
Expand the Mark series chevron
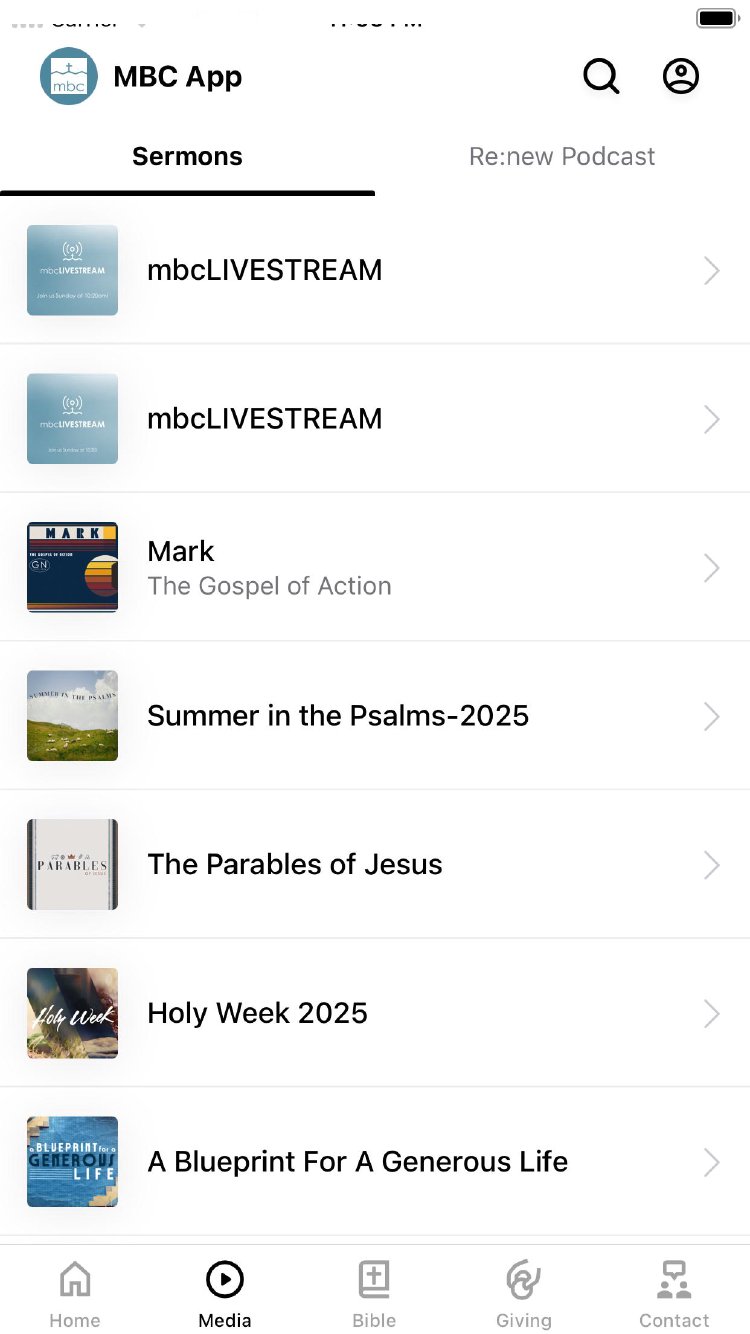point(711,568)
